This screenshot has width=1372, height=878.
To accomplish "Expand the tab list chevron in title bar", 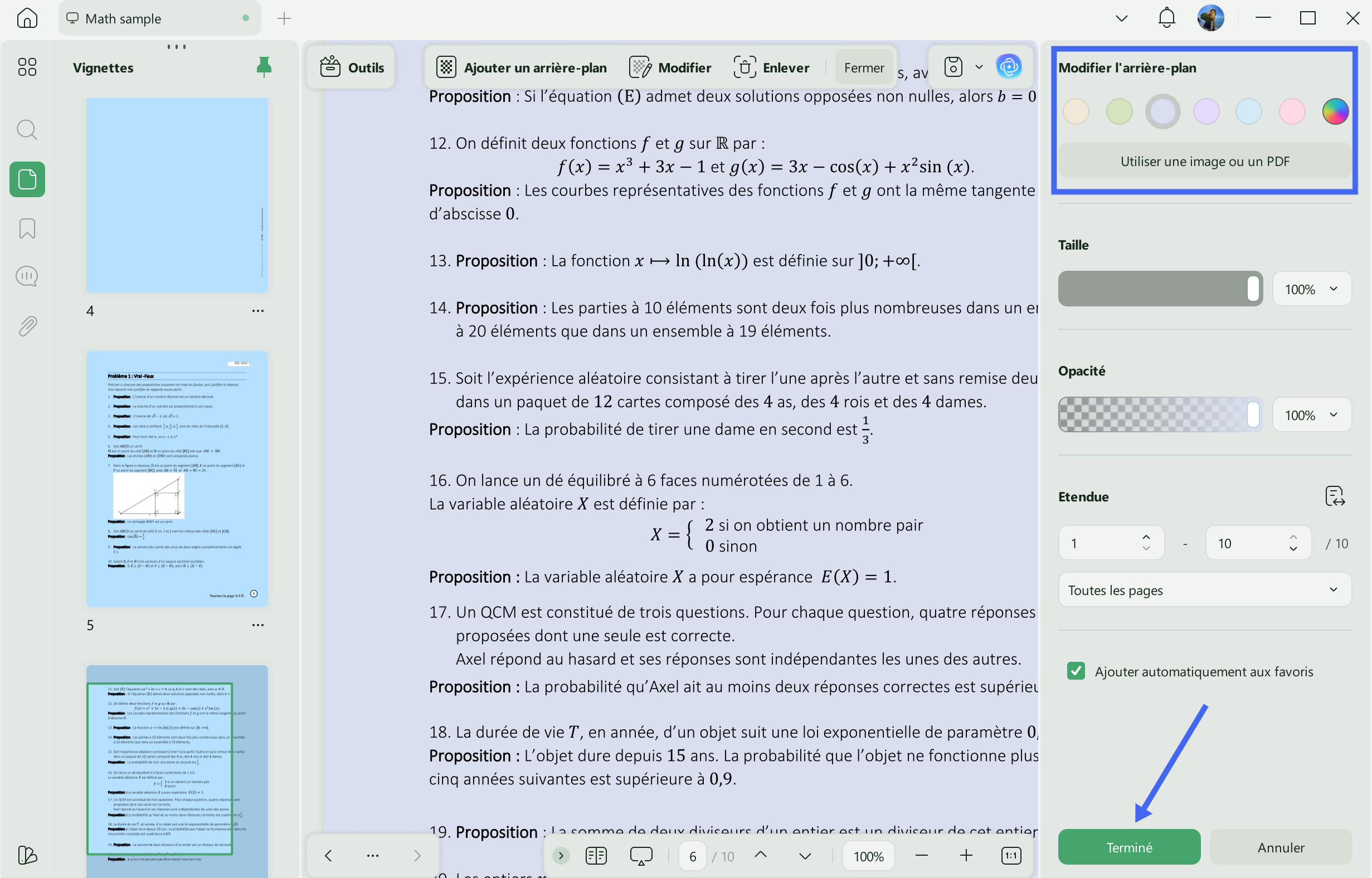I will point(1122,18).
